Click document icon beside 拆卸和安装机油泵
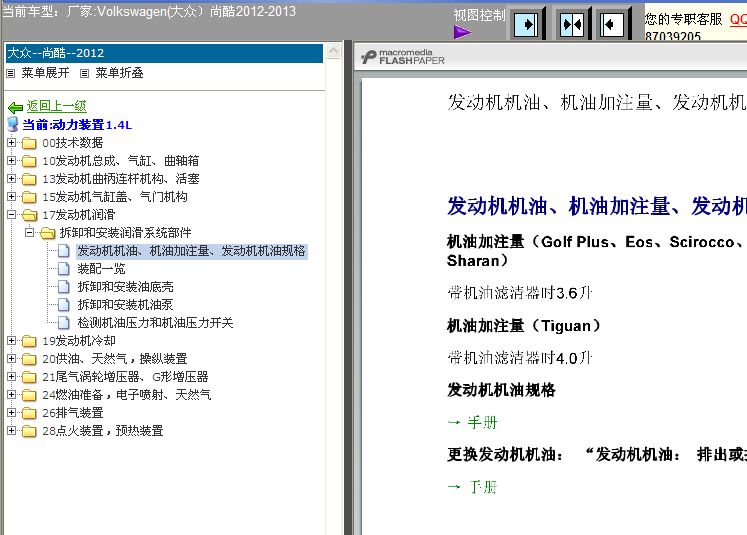 tap(63, 305)
